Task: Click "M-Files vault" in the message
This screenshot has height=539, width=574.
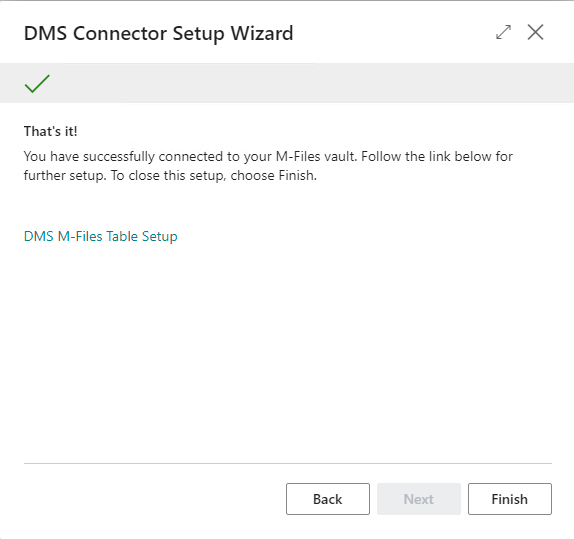Action: point(316,156)
